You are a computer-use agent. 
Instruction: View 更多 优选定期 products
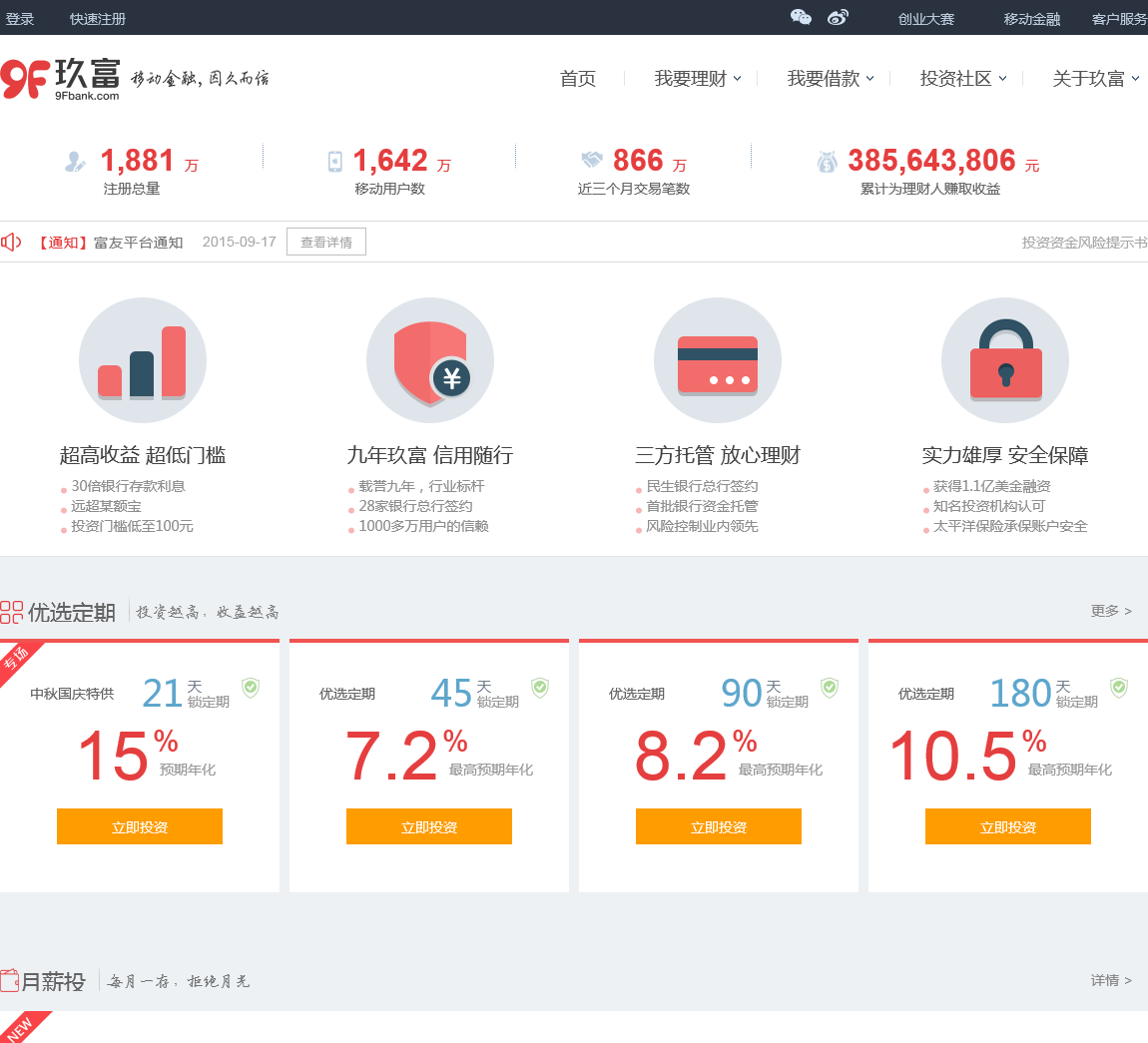[x=1110, y=611]
